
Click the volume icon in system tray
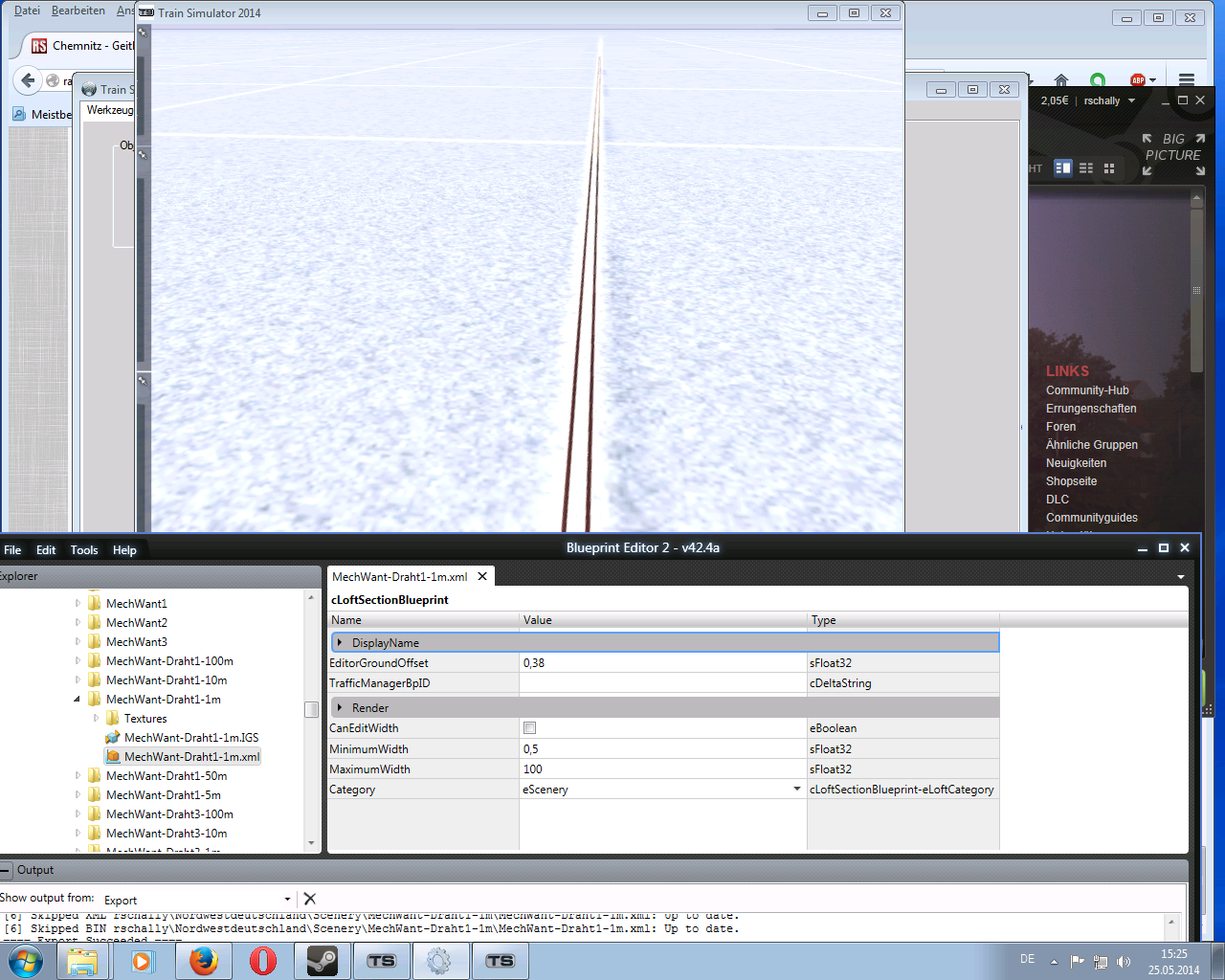click(x=1124, y=961)
